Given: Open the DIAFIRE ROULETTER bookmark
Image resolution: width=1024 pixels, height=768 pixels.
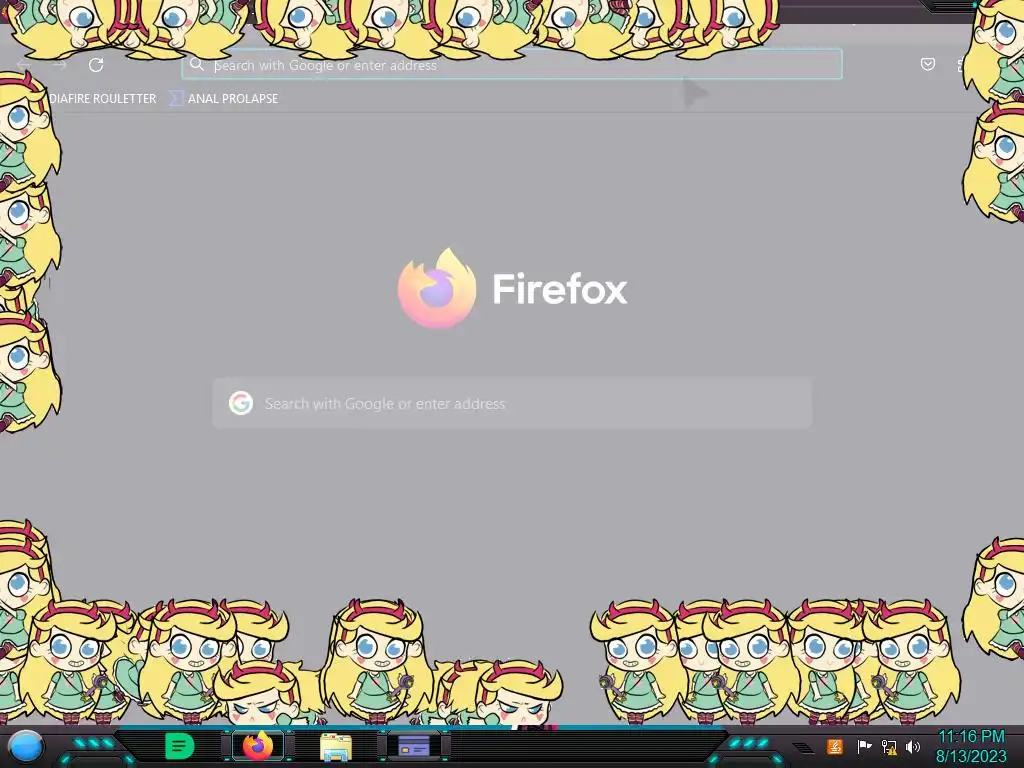Looking at the screenshot, I should pyautogui.click(x=103, y=99).
